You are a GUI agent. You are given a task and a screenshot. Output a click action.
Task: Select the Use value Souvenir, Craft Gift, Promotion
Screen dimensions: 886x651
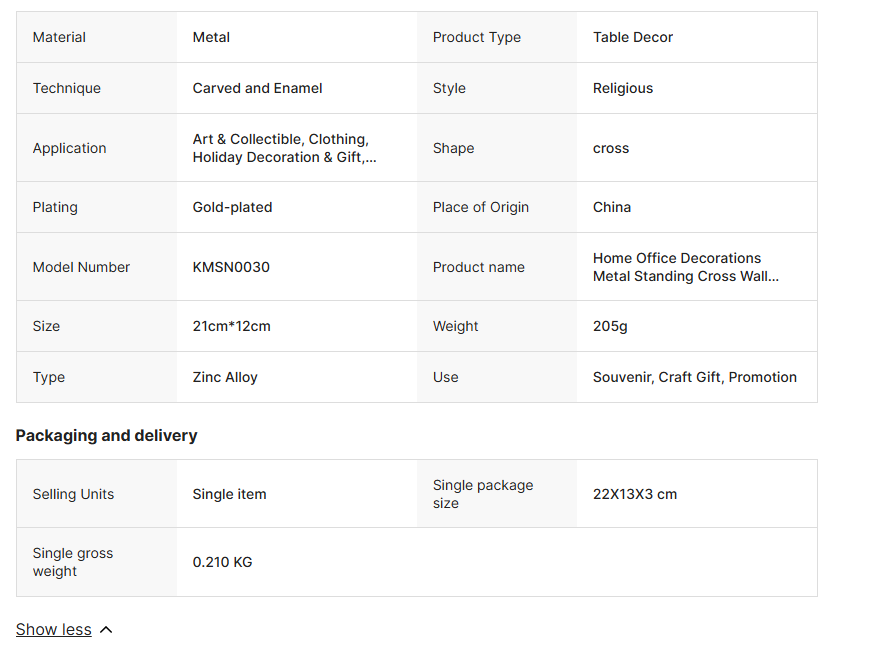(x=694, y=377)
